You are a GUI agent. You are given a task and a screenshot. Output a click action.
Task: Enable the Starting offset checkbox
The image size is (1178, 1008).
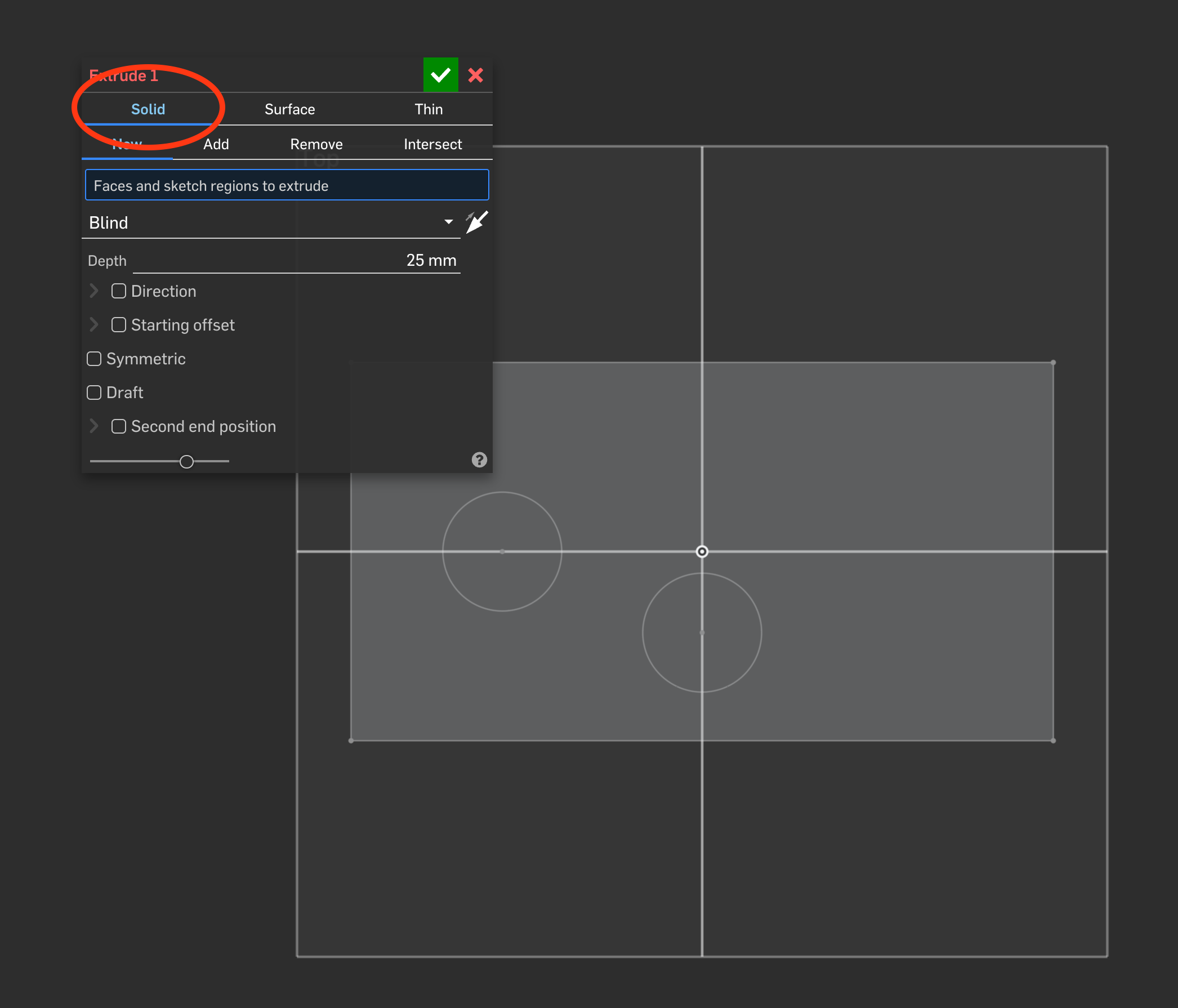tap(118, 324)
